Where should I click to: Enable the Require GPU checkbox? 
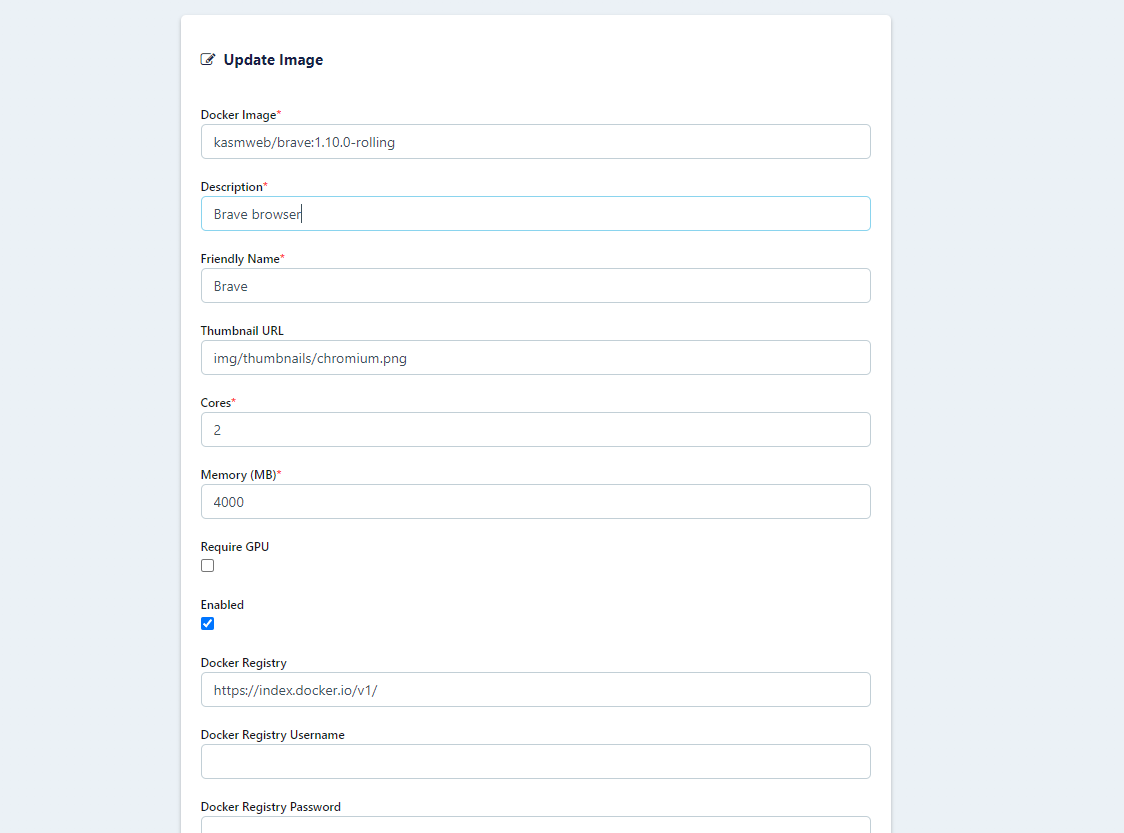207,565
